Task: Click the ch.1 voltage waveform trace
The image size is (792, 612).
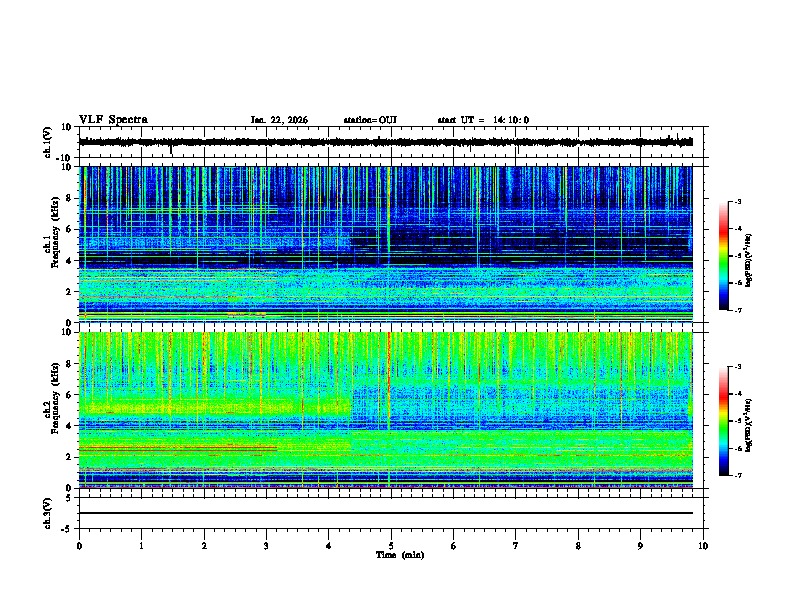Action: coord(386,142)
